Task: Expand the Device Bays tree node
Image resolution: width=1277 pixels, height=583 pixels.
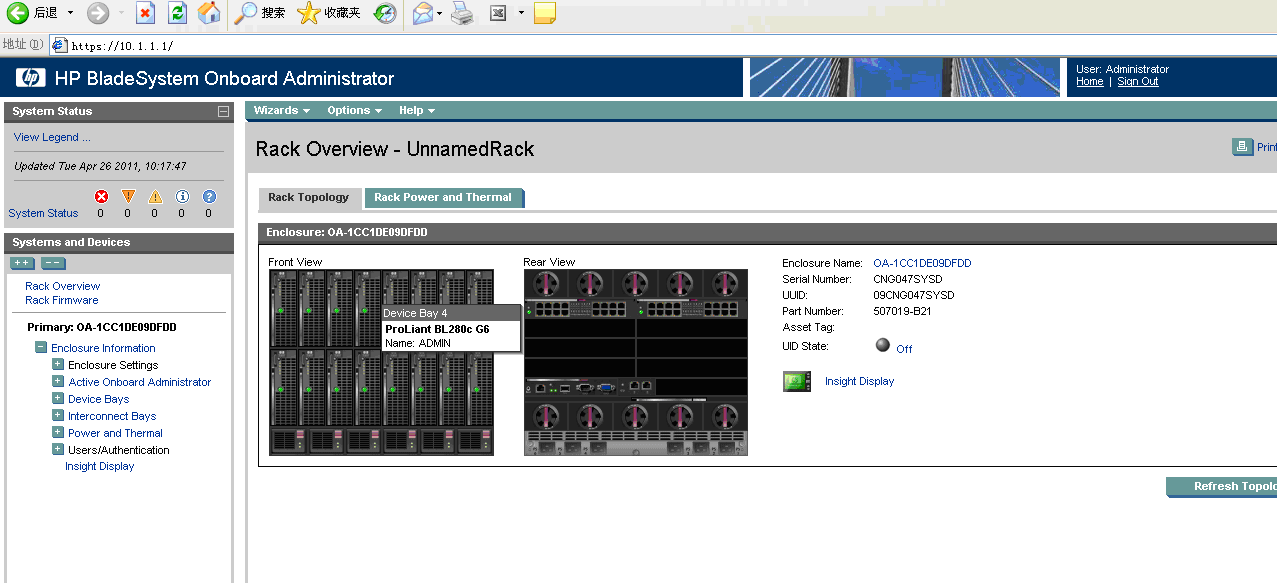Action: pyautogui.click(x=58, y=399)
